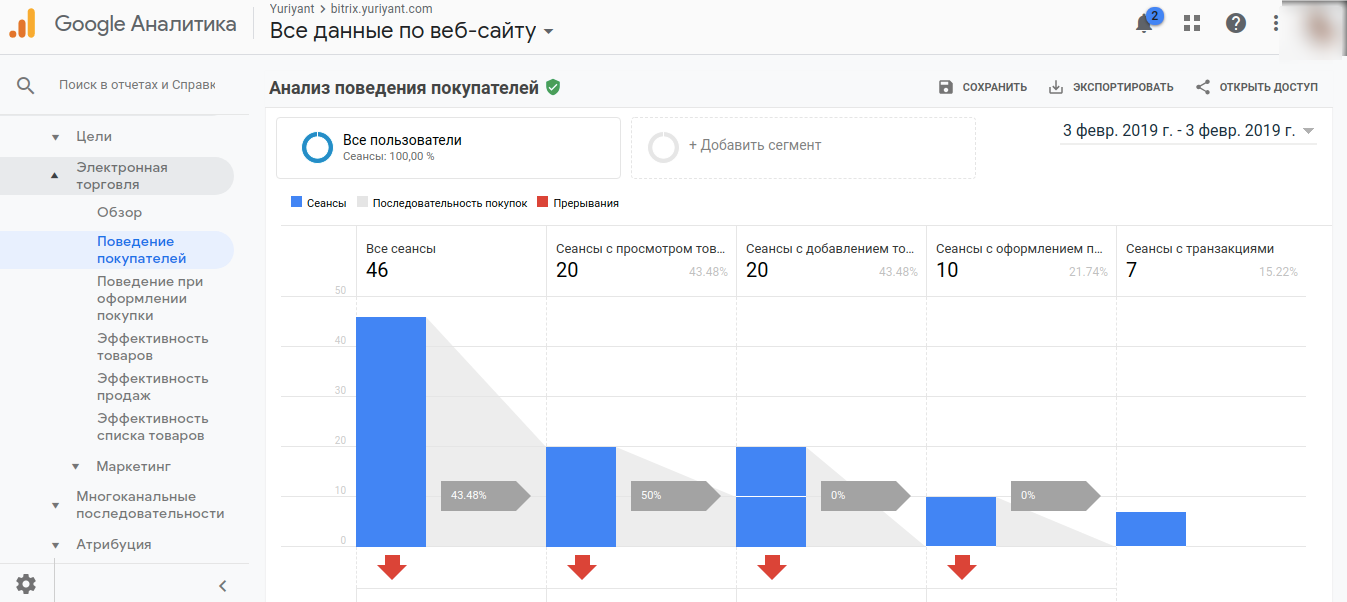This screenshot has height=602, width=1347.
Task: Click the Yuriyant account breadcrumb link
Action: 292,9
